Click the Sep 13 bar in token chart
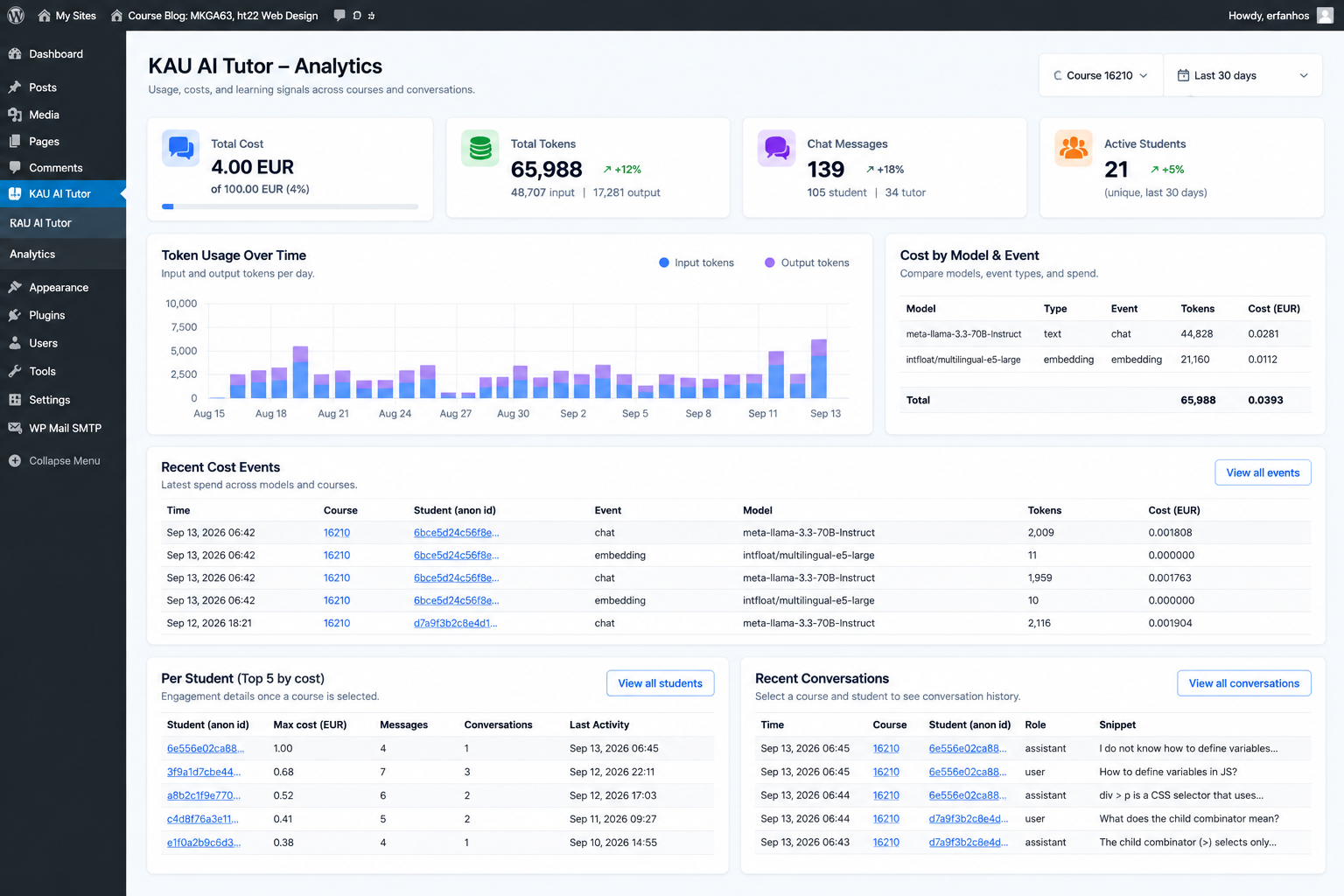Viewport: 1344px width, 896px height. click(819, 368)
